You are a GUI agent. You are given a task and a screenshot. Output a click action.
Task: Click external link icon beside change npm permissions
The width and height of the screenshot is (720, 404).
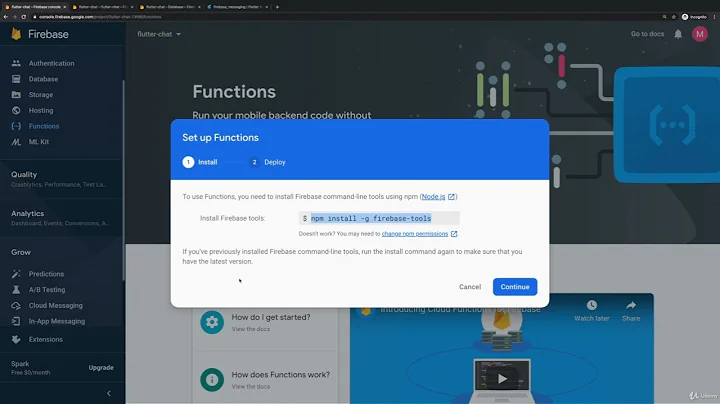(454, 234)
